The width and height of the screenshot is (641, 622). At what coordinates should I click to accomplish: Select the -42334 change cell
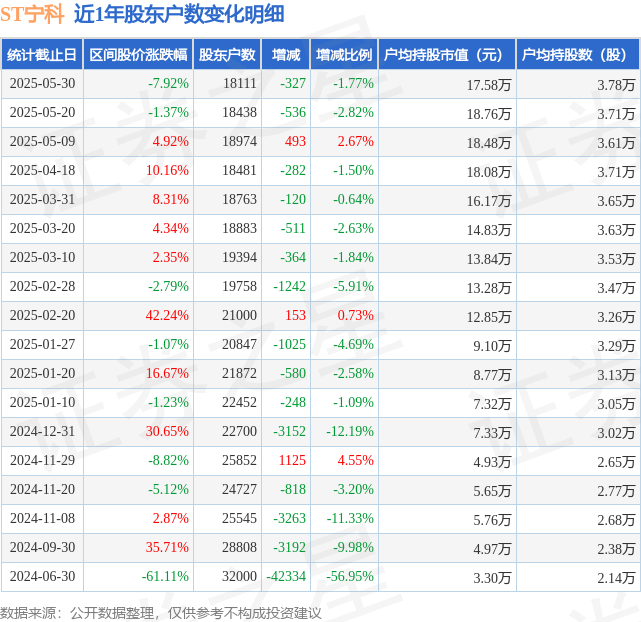286,577
